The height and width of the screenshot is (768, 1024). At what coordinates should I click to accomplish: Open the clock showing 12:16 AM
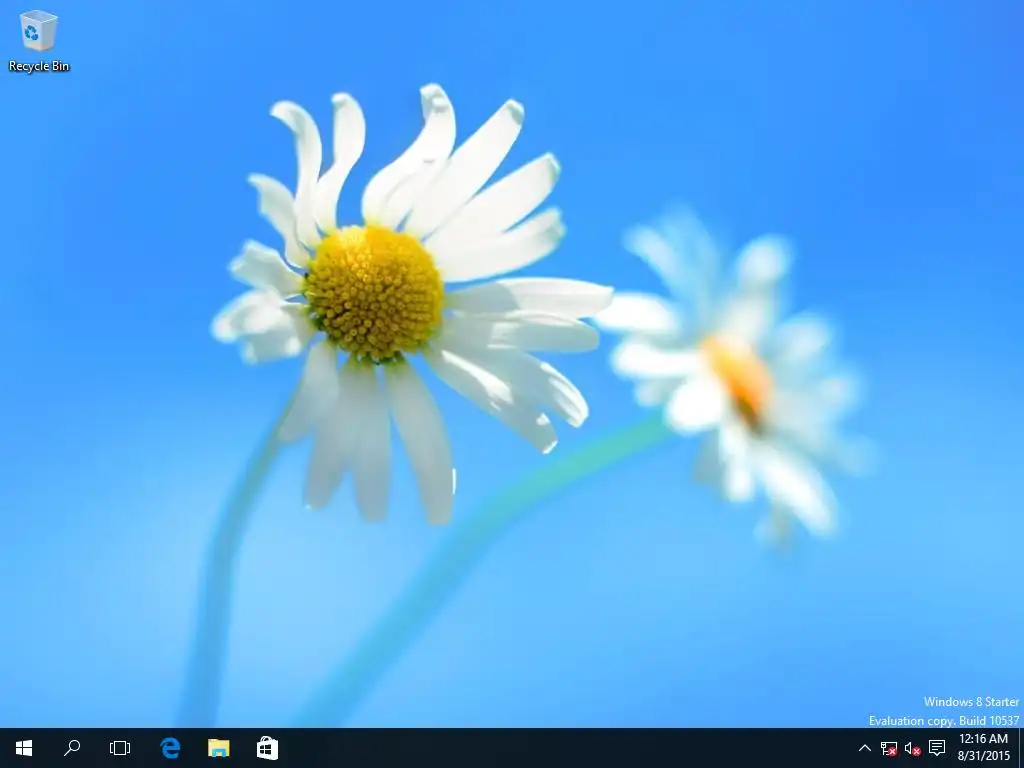pos(984,748)
